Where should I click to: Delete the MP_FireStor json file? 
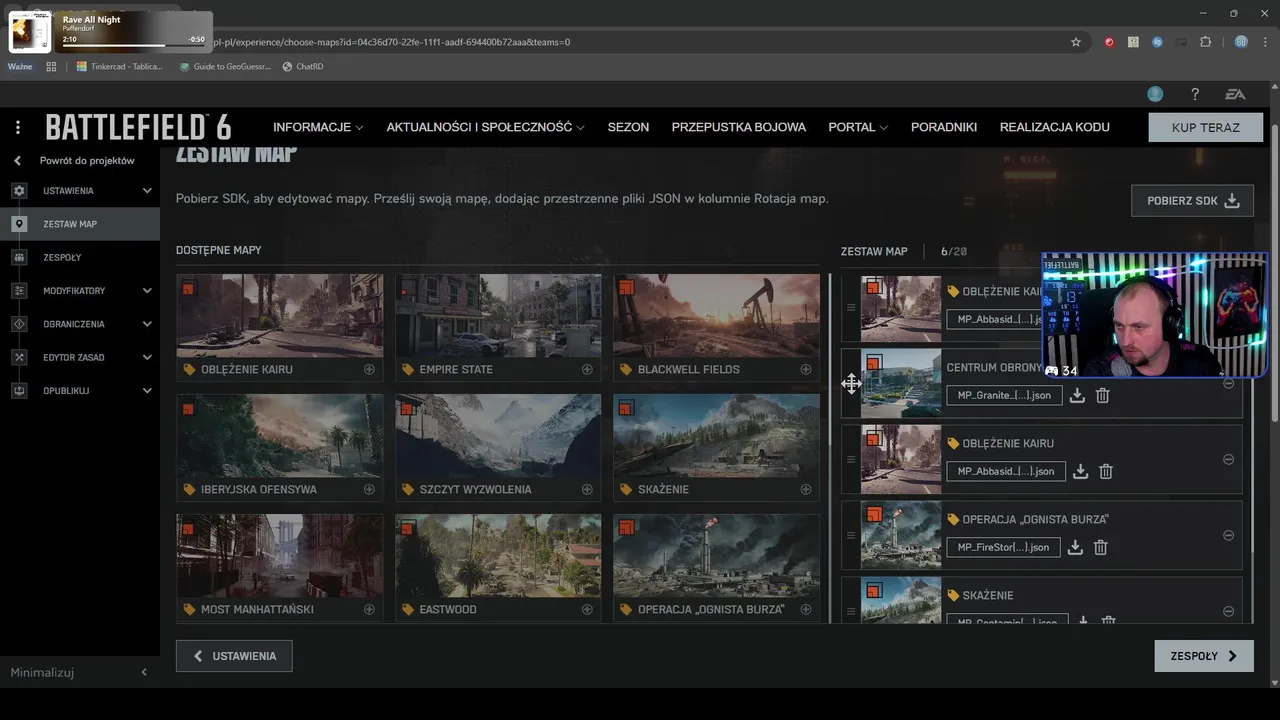point(1100,547)
